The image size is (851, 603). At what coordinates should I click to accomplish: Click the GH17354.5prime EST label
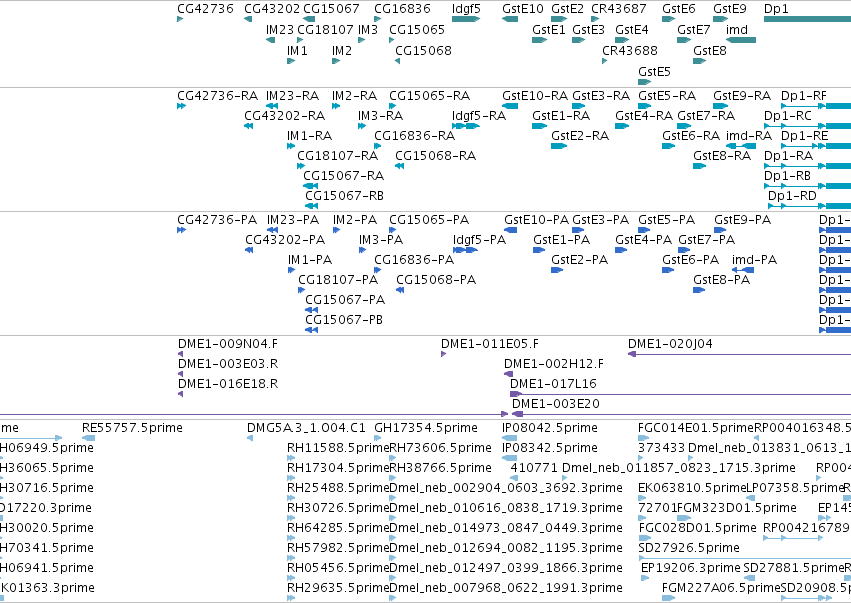pos(426,428)
